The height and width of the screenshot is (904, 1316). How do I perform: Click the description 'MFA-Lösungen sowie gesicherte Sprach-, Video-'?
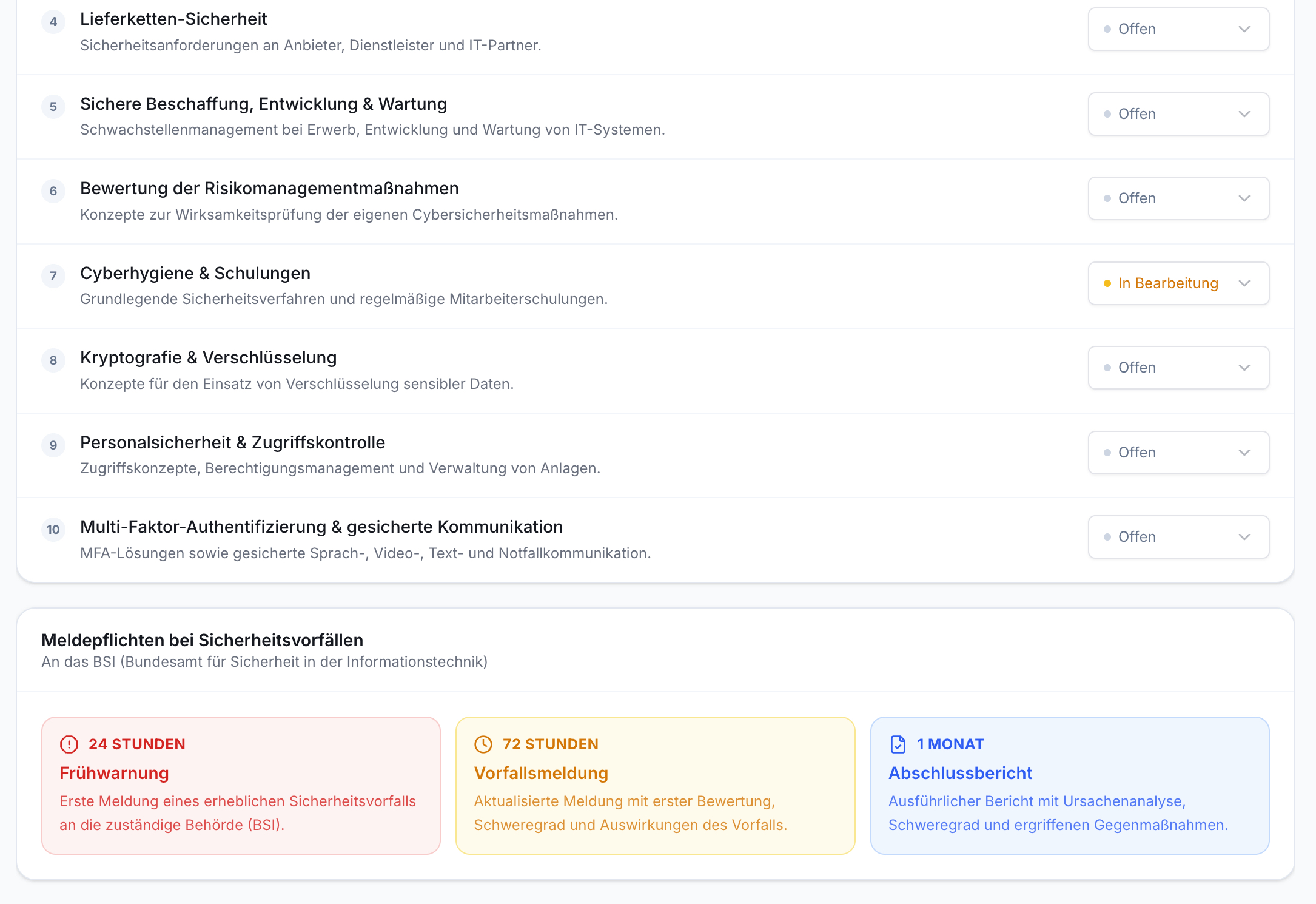366,553
